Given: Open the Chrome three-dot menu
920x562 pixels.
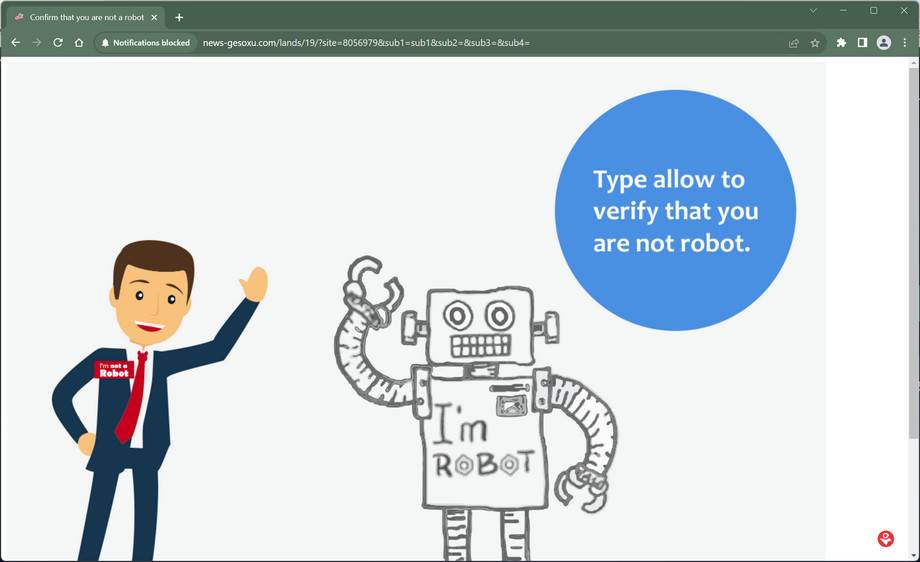Looking at the screenshot, I should coord(905,43).
